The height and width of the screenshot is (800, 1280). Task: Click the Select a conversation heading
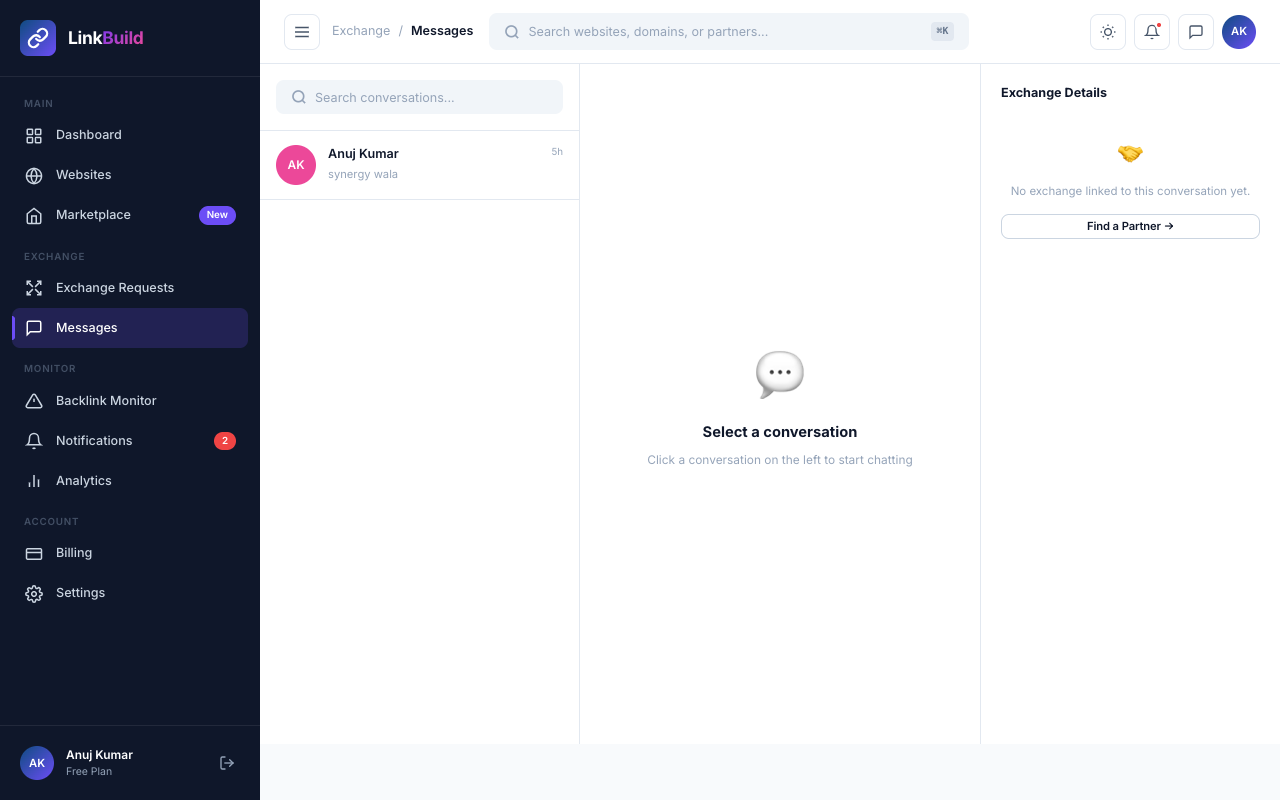tap(780, 432)
